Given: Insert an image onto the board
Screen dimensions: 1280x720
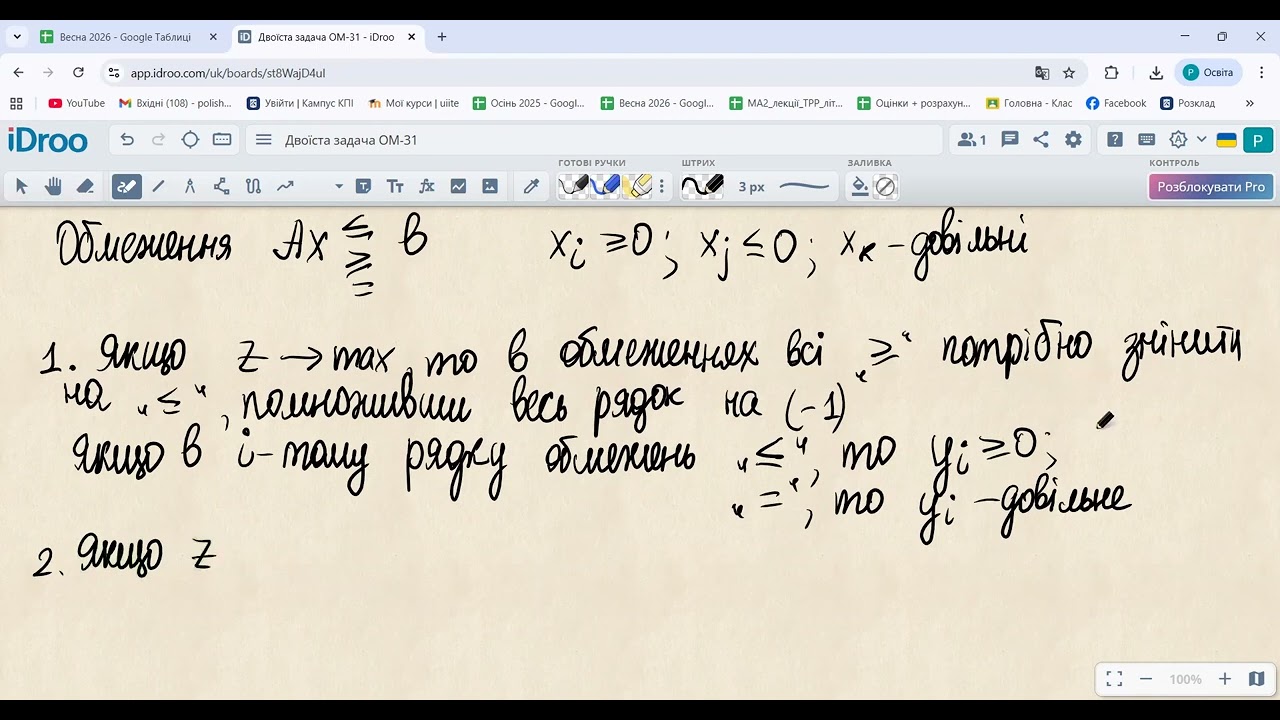Looking at the screenshot, I should (x=490, y=186).
